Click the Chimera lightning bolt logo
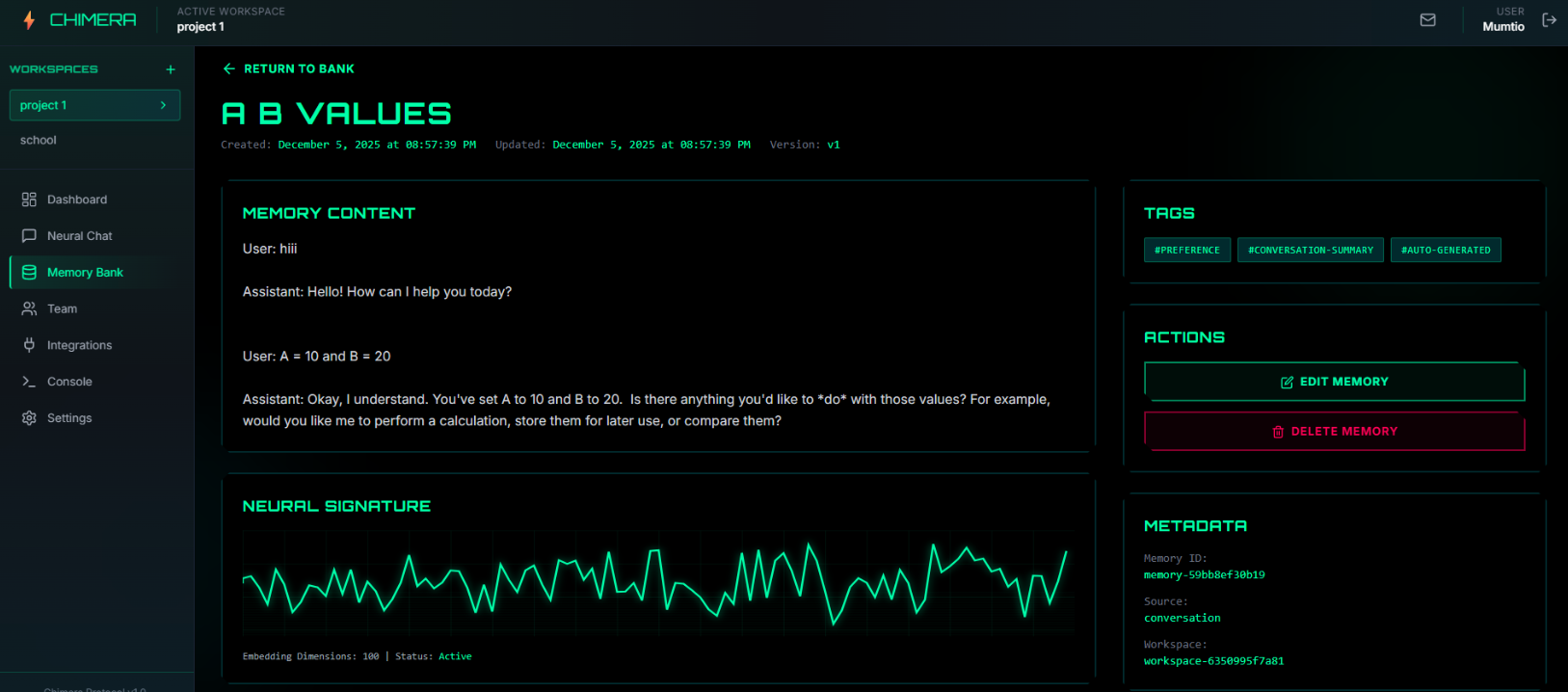This screenshot has height=692, width=1568. (x=29, y=20)
